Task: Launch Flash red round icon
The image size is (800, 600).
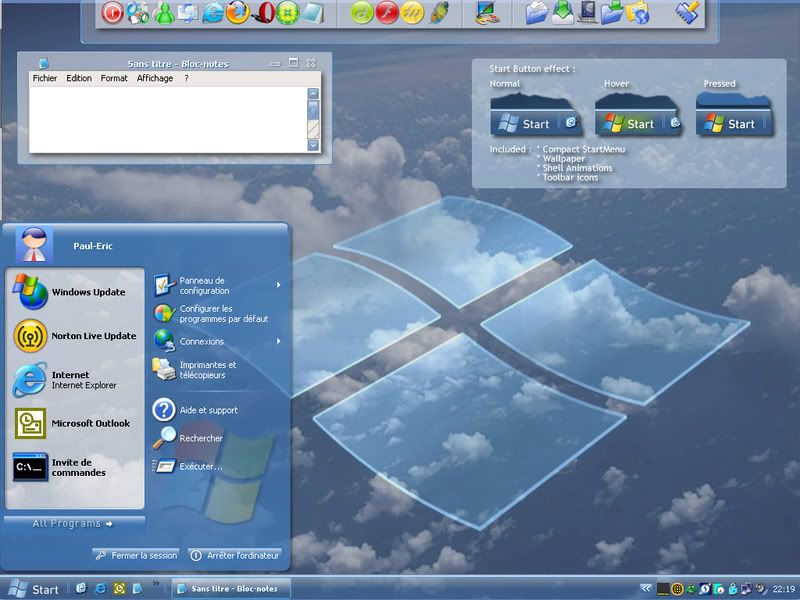Action: coord(387,13)
